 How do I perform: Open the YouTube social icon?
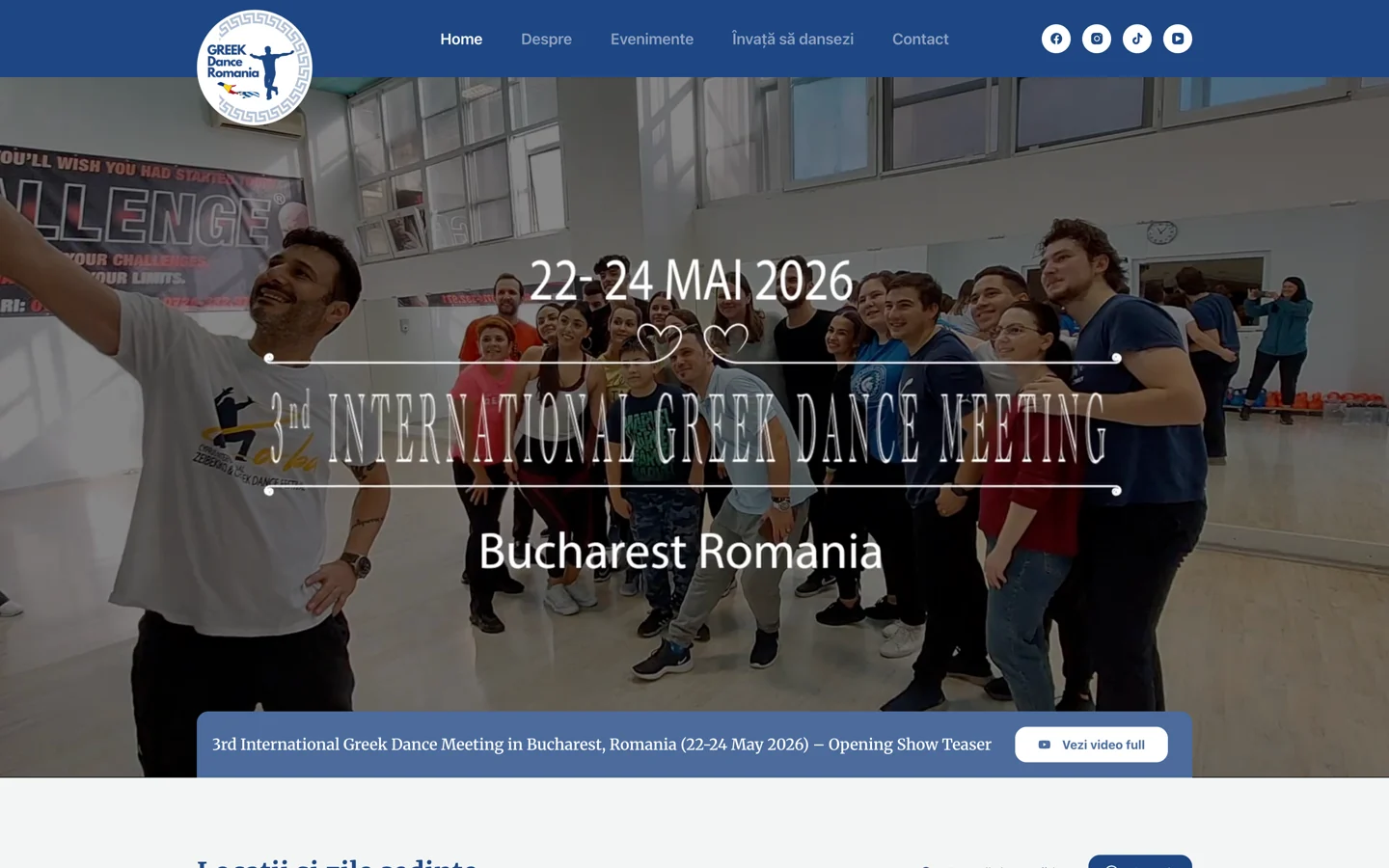pos(1178,39)
